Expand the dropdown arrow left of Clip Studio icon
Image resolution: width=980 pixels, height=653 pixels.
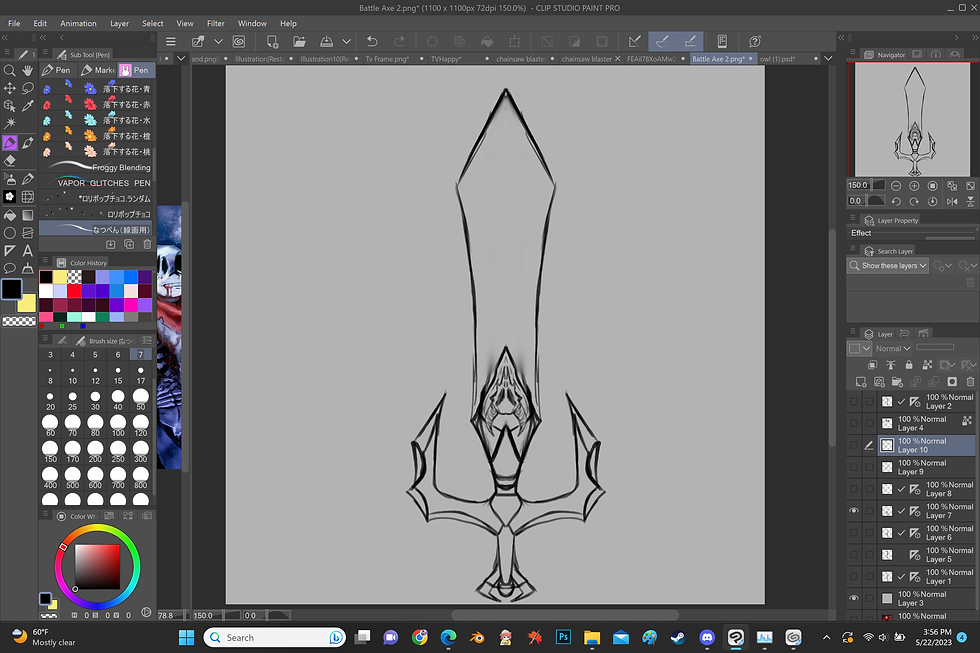click(218, 41)
